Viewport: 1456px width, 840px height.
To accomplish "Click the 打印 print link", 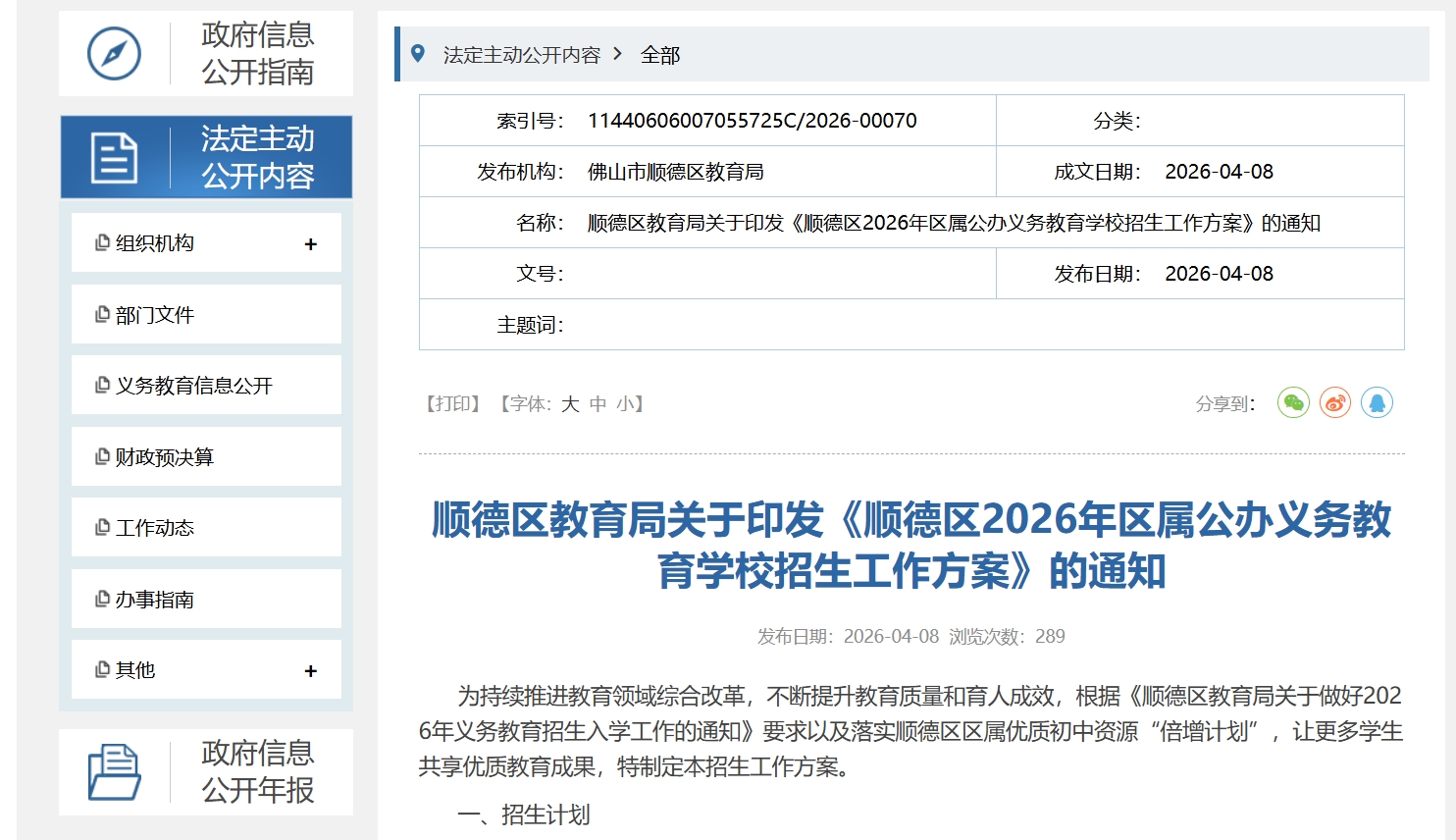I will pyautogui.click(x=452, y=403).
